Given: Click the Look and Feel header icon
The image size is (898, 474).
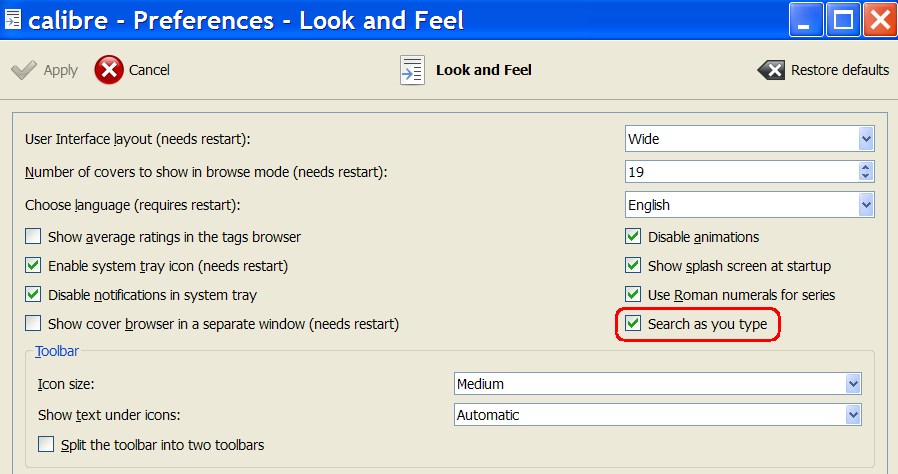Looking at the screenshot, I should point(412,70).
